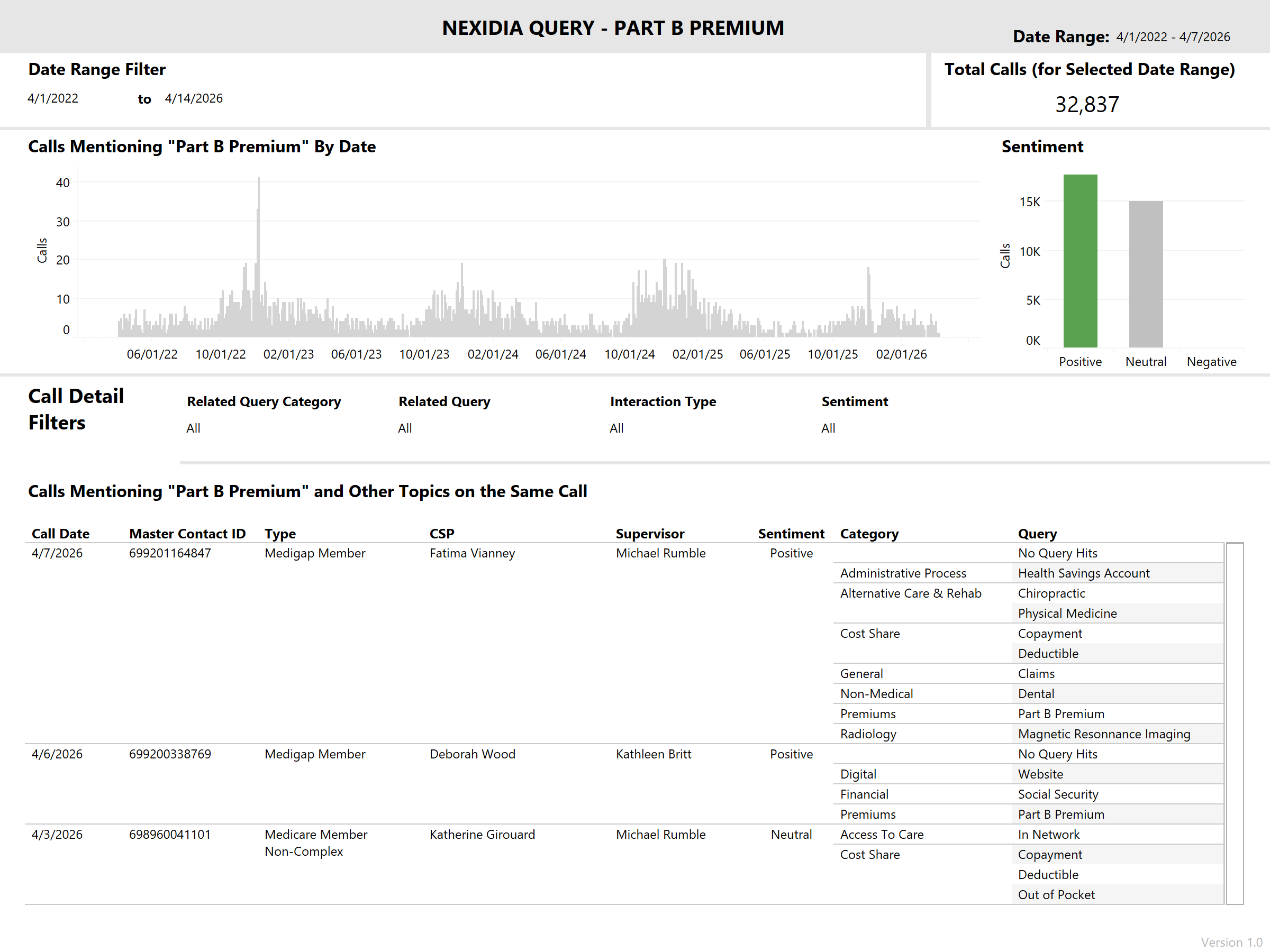Click the Supervisor column header
This screenshot has width=1270, height=952.
click(650, 534)
